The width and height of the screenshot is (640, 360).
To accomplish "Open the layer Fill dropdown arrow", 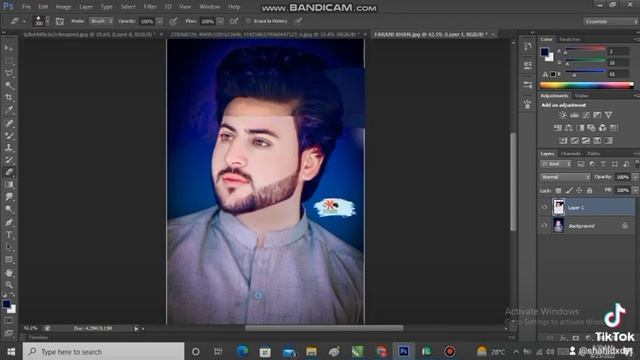I will 635,191.
